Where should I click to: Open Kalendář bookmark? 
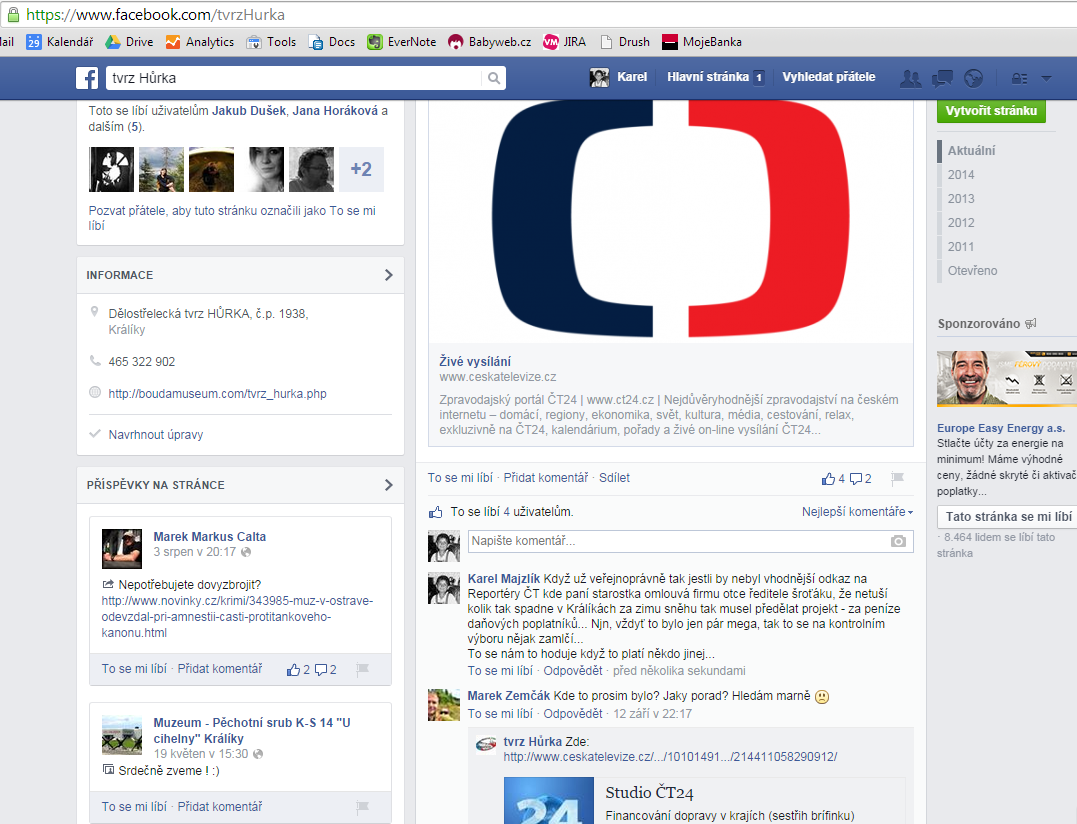[60, 42]
